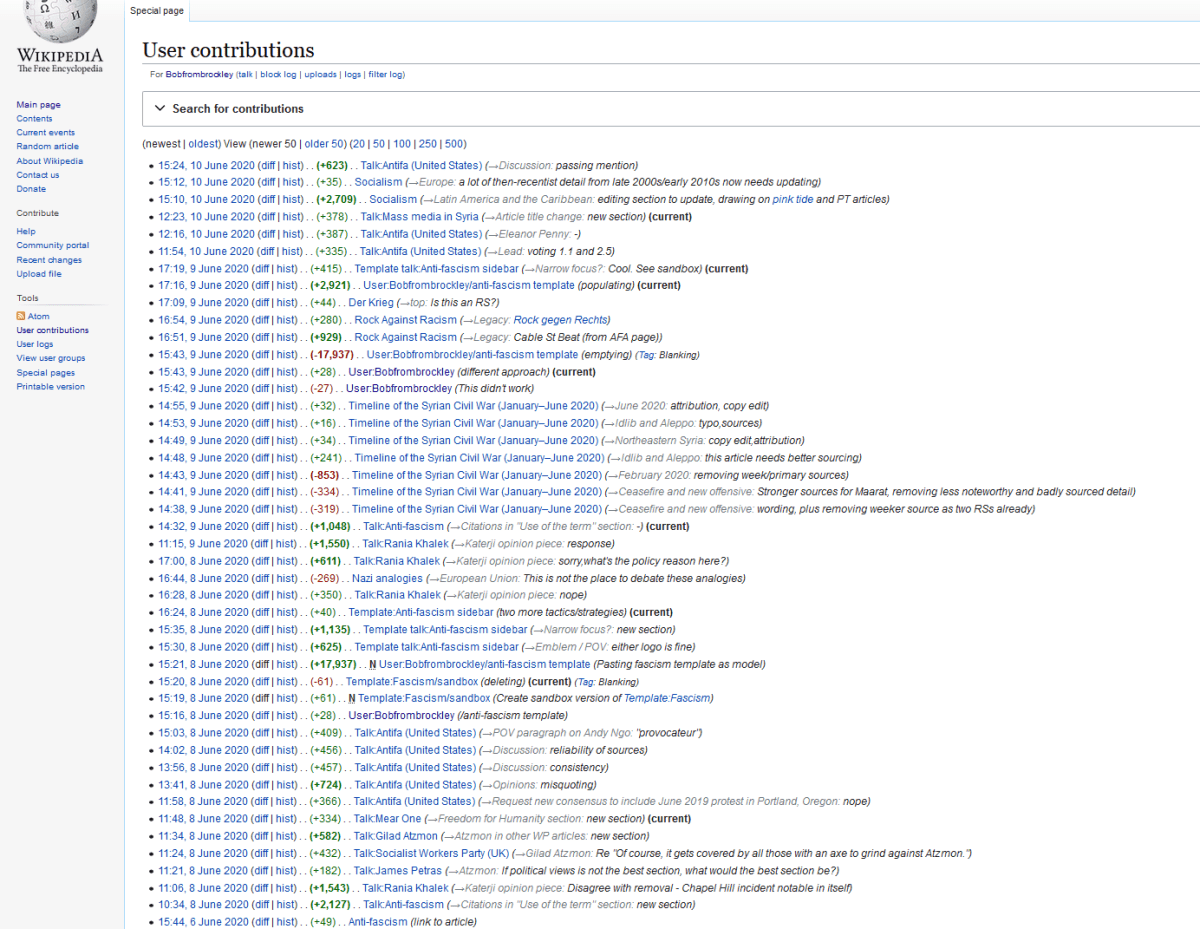Open Current events sidebar link
Screen dimensions: 1200x929
tap(45, 132)
